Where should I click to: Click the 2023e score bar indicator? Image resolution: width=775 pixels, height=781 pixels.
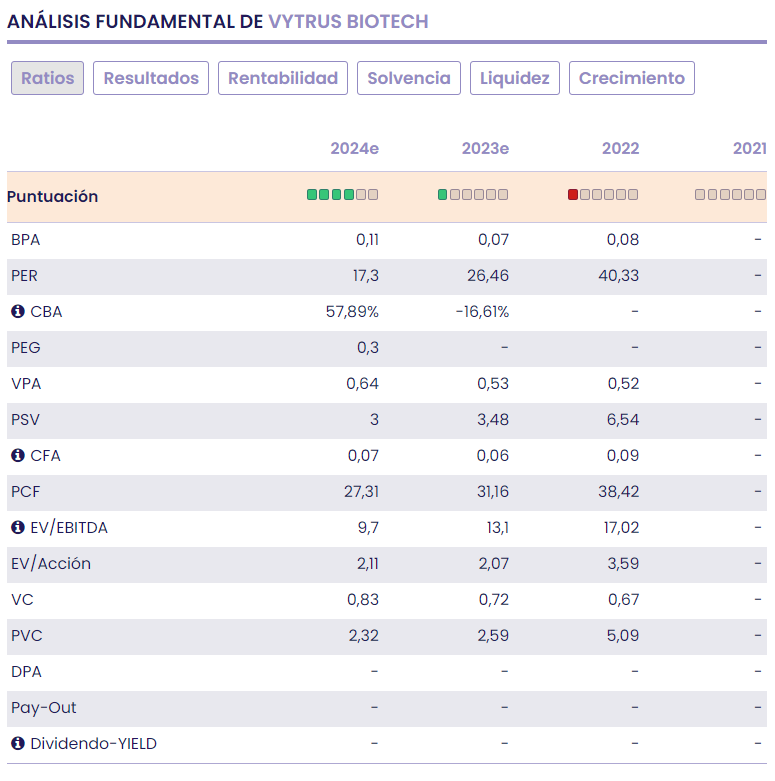tap(473, 195)
